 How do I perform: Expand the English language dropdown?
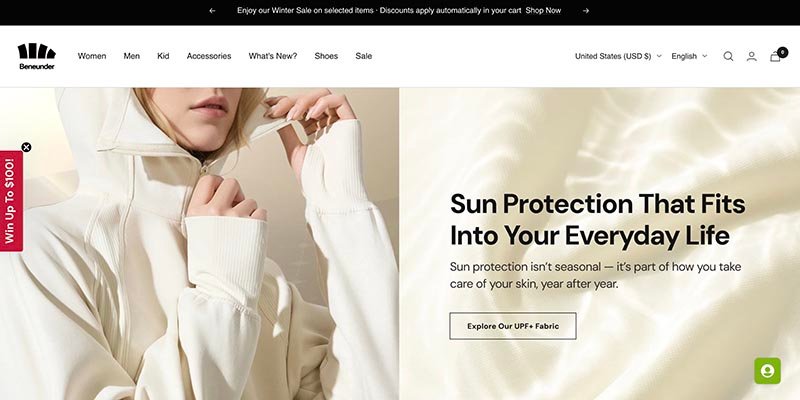(x=689, y=56)
